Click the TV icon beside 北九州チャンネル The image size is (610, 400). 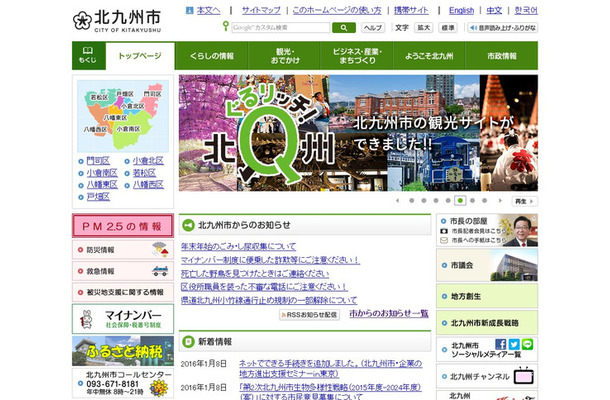(x=524, y=376)
